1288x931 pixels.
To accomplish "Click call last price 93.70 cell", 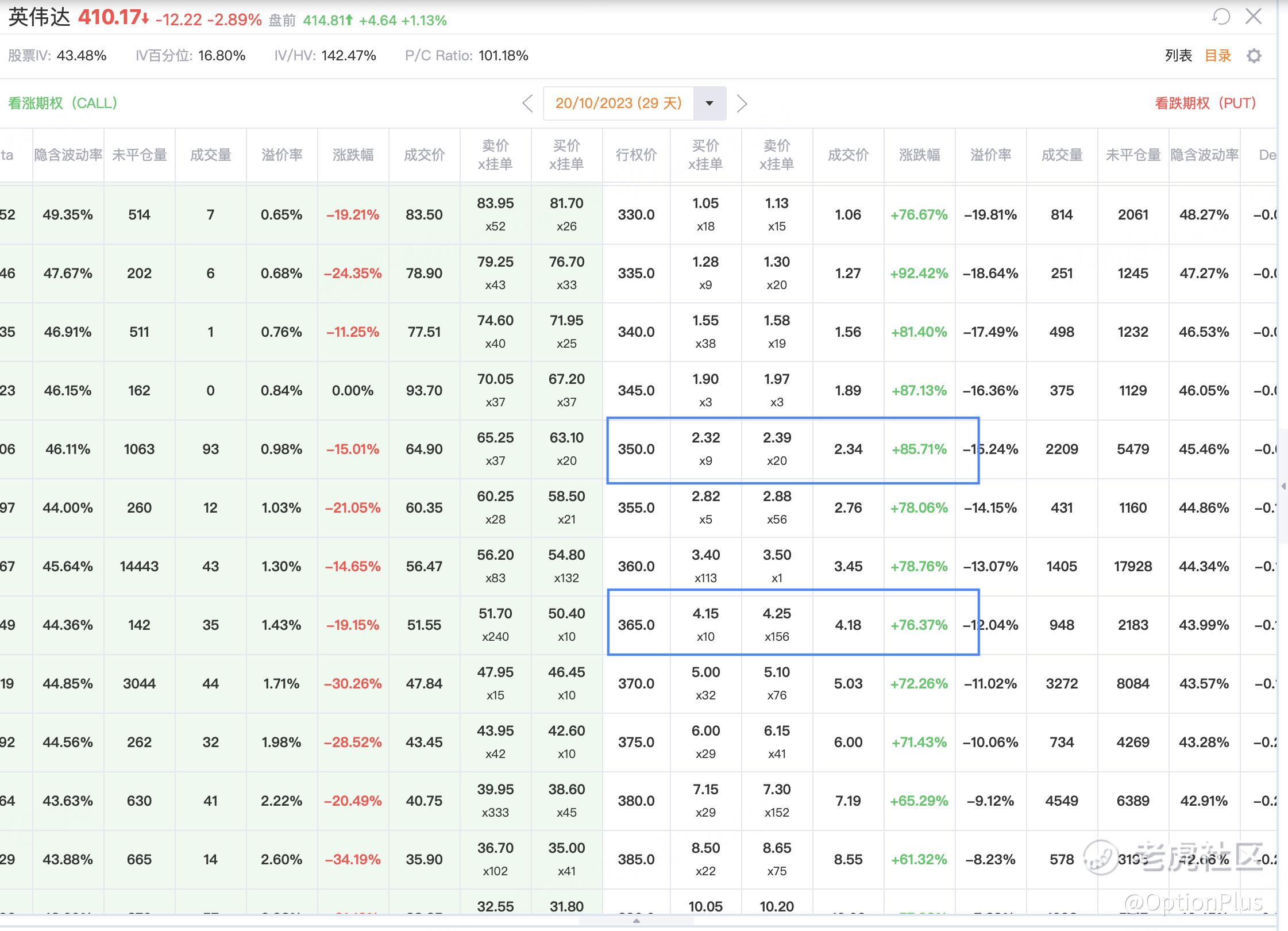I will point(425,391).
